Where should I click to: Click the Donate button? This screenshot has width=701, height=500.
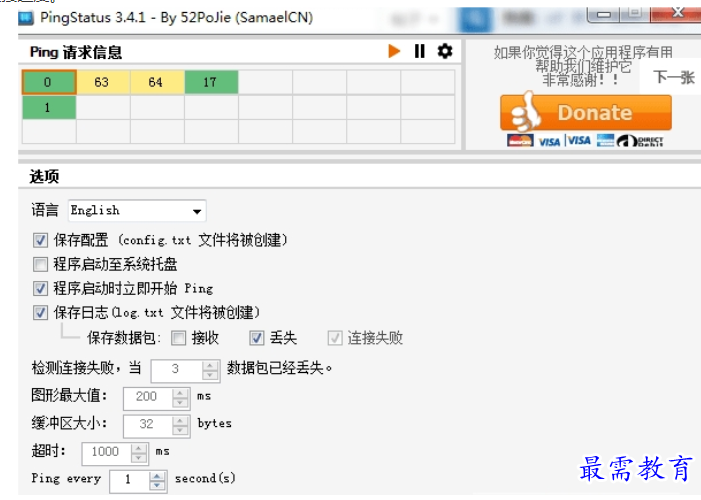click(586, 113)
